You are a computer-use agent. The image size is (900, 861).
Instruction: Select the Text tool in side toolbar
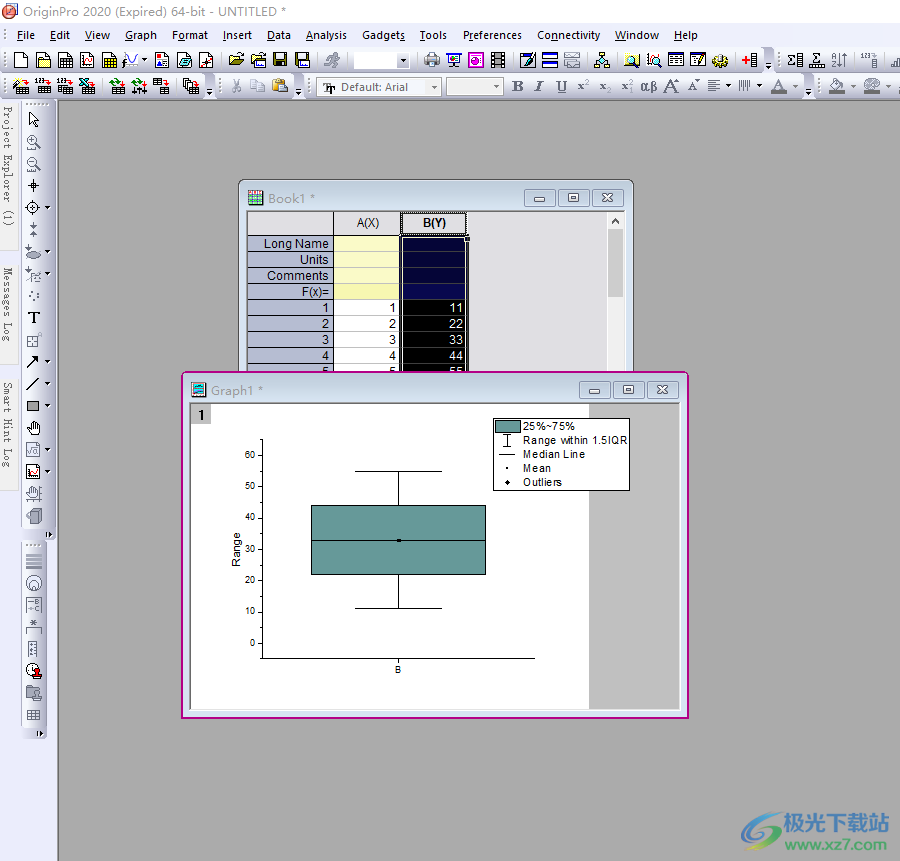[x=33, y=318]
